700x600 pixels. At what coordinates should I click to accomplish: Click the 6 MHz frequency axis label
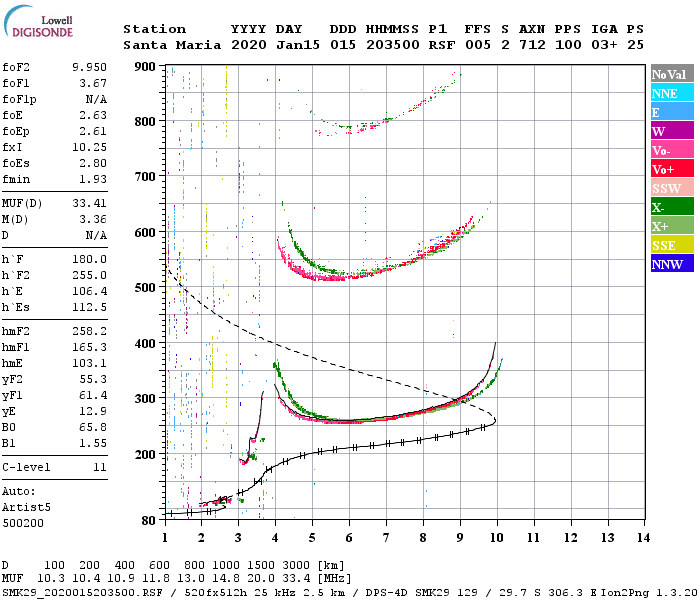tap(349, 538)
